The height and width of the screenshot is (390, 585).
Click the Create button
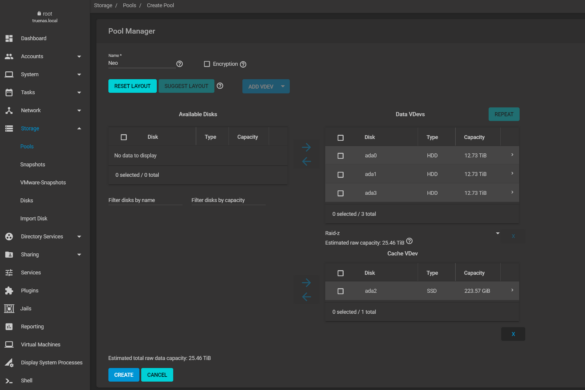click(123, 375)
